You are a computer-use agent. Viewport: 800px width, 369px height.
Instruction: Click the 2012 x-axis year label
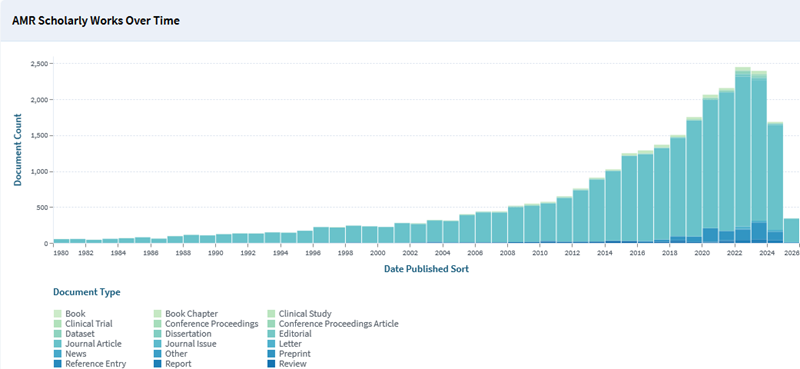point(572,253)
